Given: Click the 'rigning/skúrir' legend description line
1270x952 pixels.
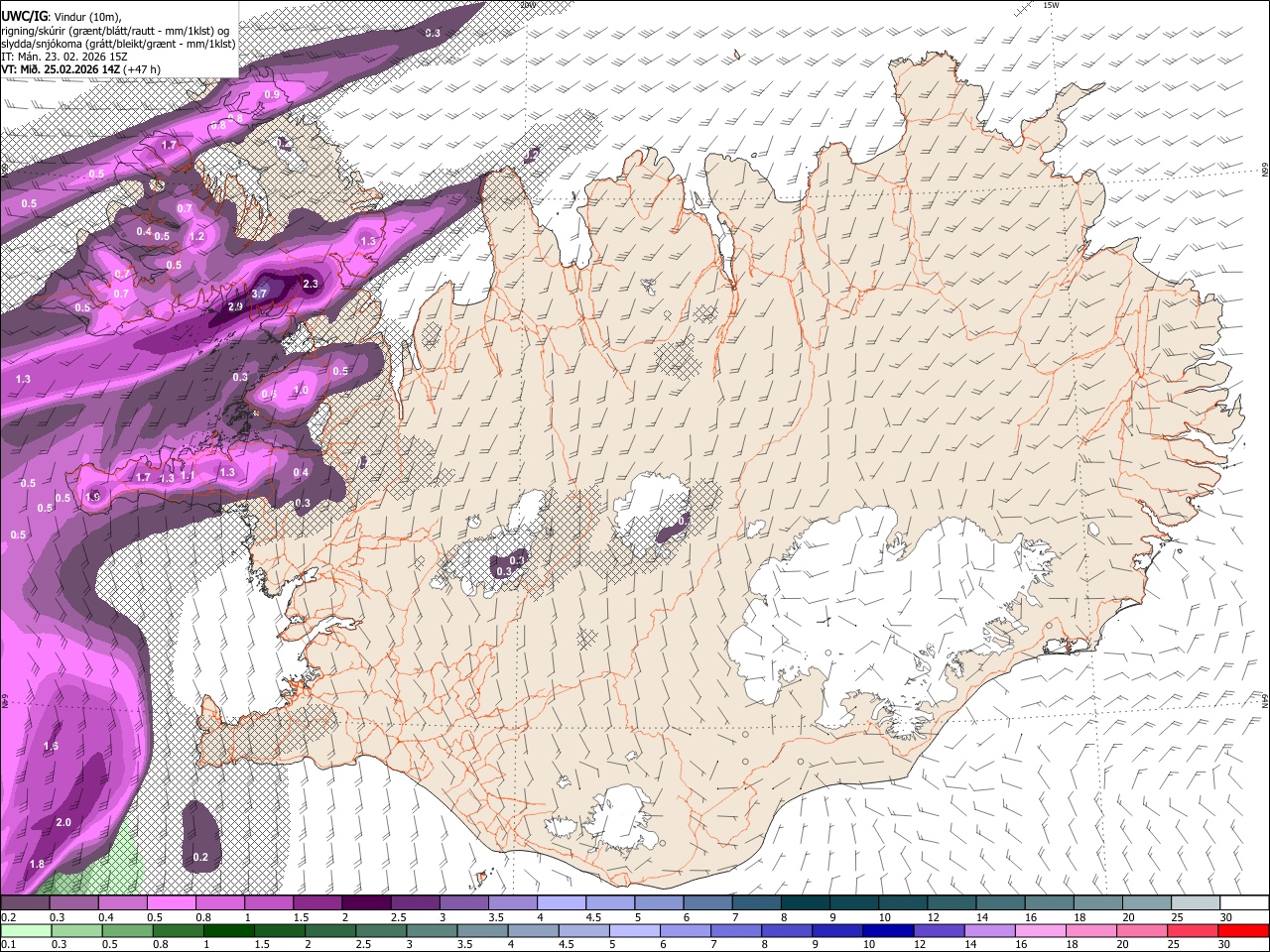Looking at the screenshot, I should (115, 30).
